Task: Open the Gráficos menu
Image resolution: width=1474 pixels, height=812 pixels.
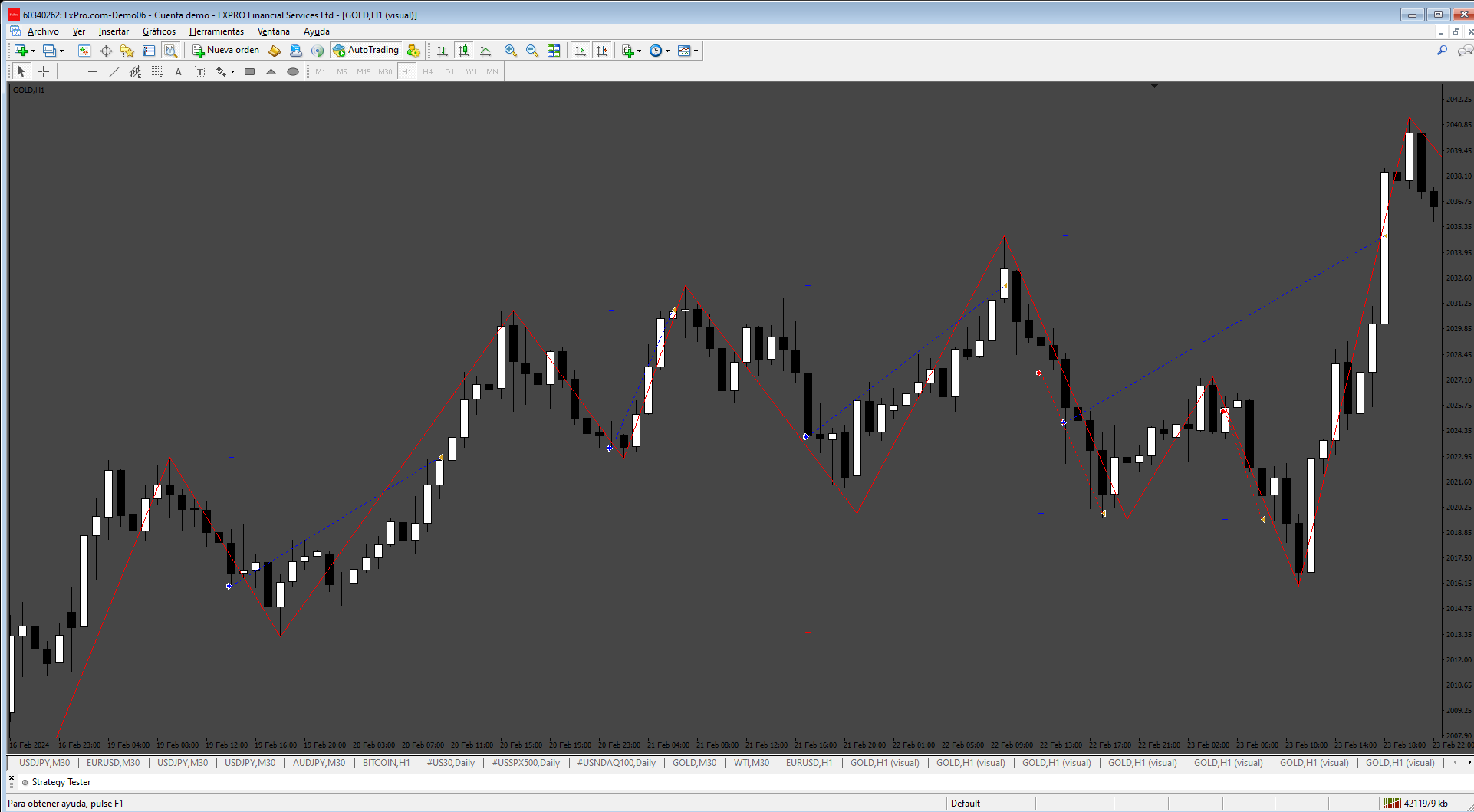Action: pyautogui.click(x=159, y=31)
